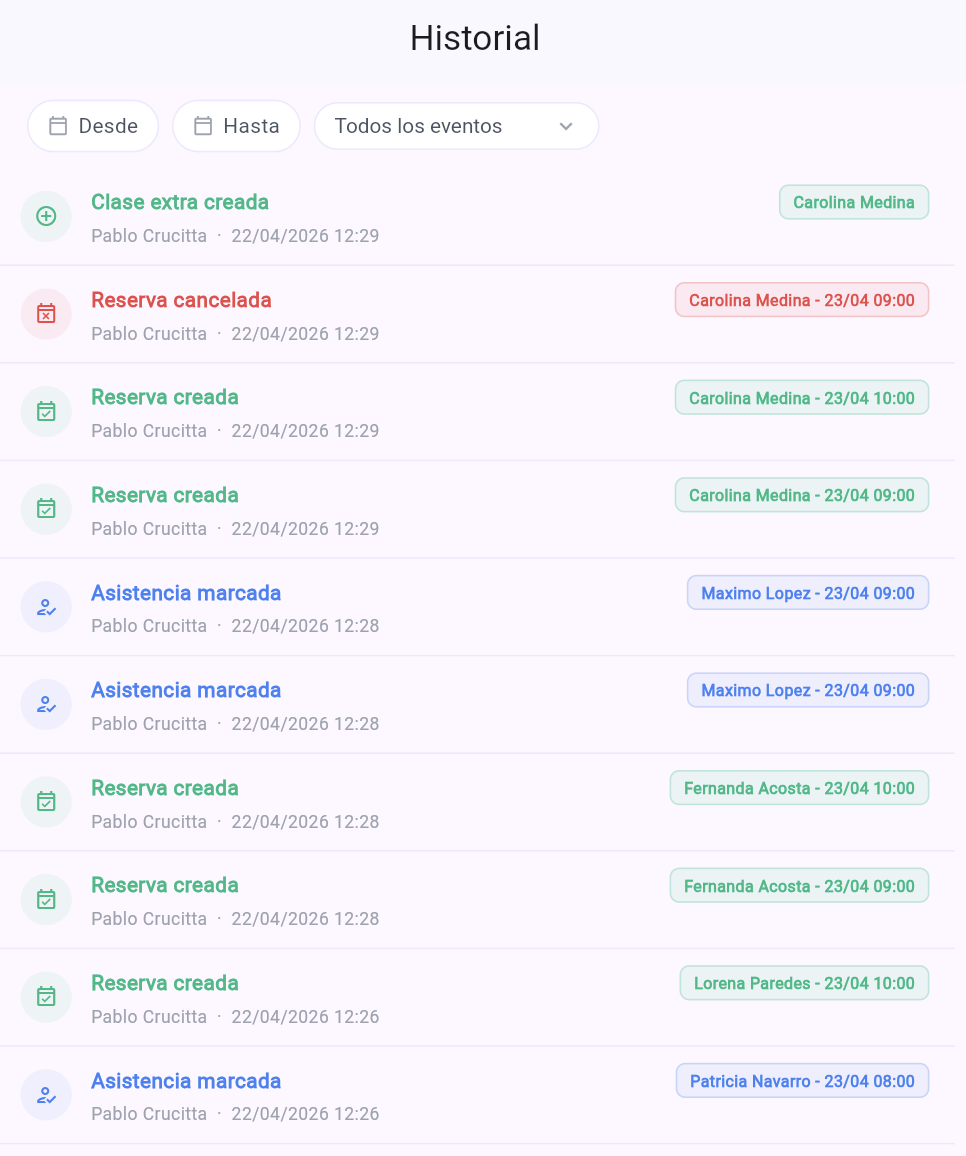Expand the Desde date picker
966x1156 pixels.
pyautogui.click(x=93, y=125)
